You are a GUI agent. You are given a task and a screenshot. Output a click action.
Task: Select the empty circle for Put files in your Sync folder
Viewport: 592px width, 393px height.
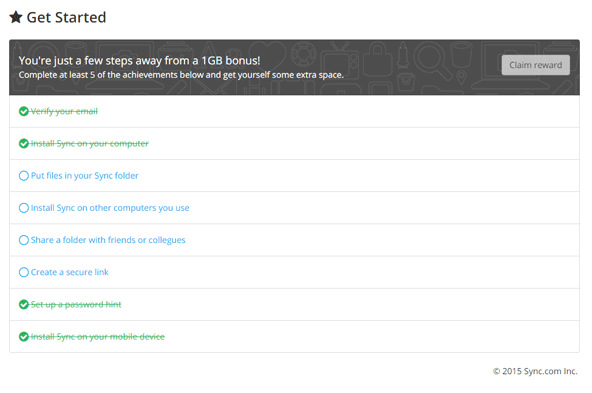[24, 176]
